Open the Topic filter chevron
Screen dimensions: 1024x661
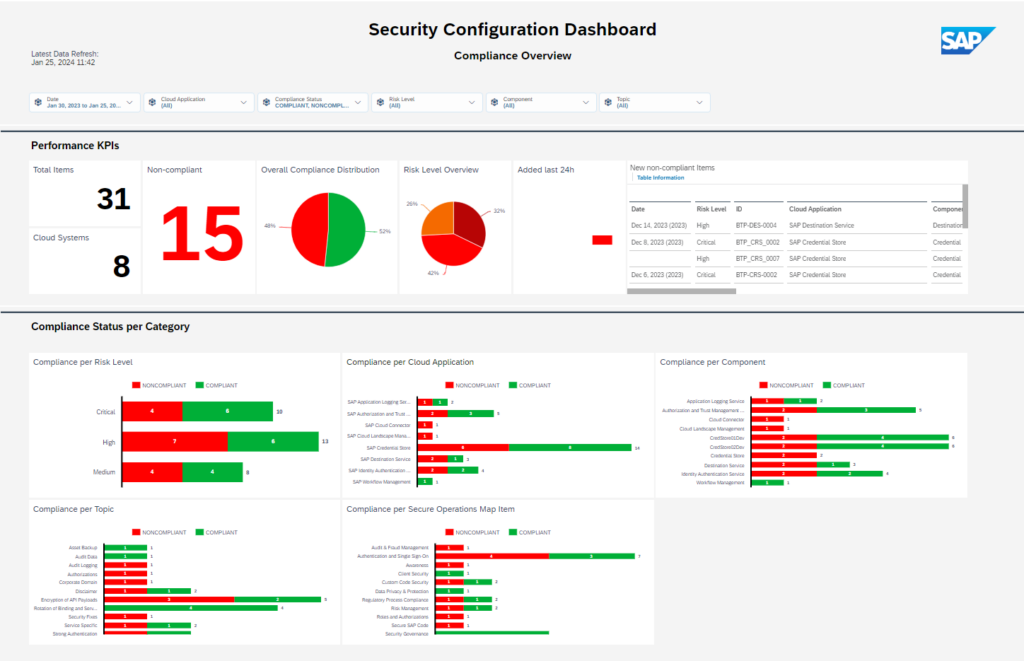click(699, 103)
